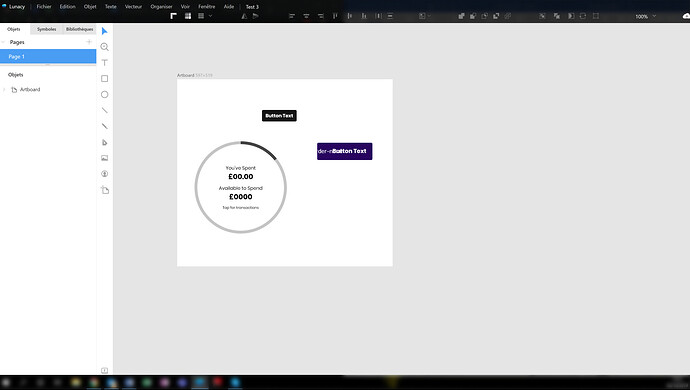Image resolution: width=690 pixels, height=390 pixels.
Task: Collapse the Pages section chevron
Action: (x=4, y=42)
